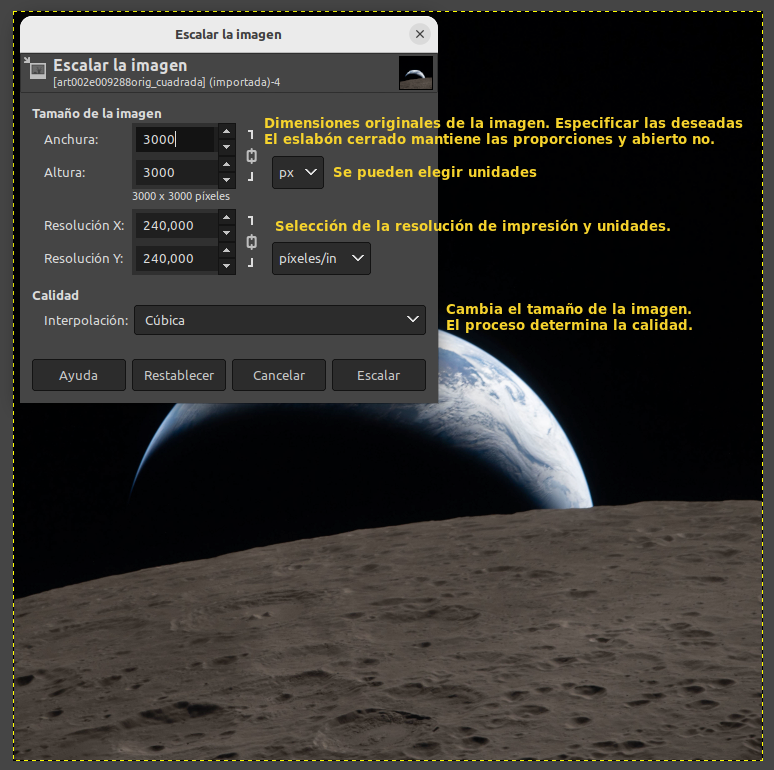Decrease Resolución Y with down arrow
774x770 pixels.
[227, 266]
